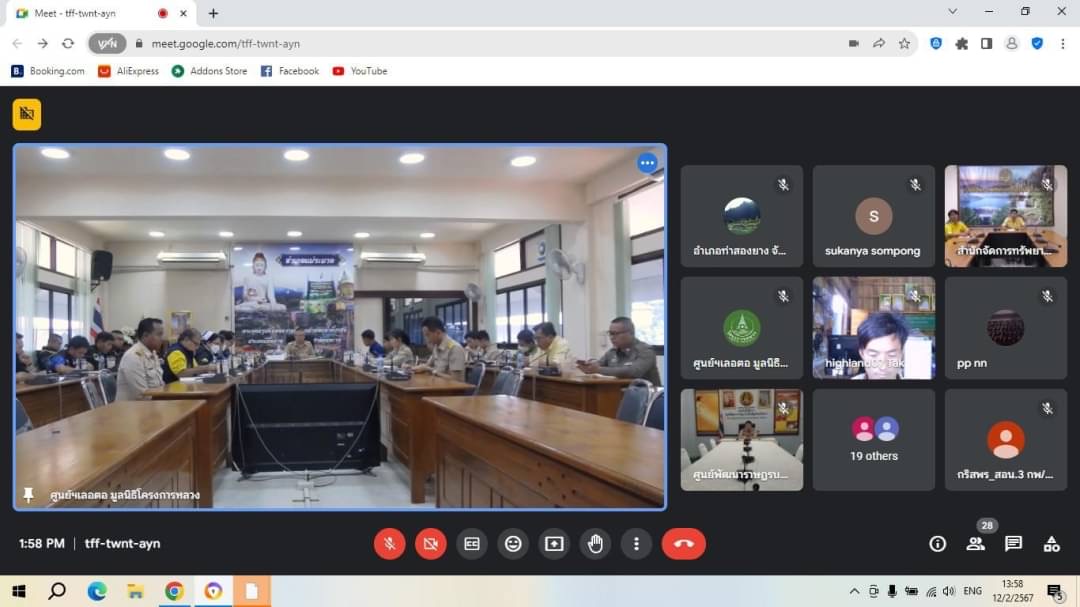Open the activities panel
The height and width of the screenshot is (607, 1080).
point(1051,544)
